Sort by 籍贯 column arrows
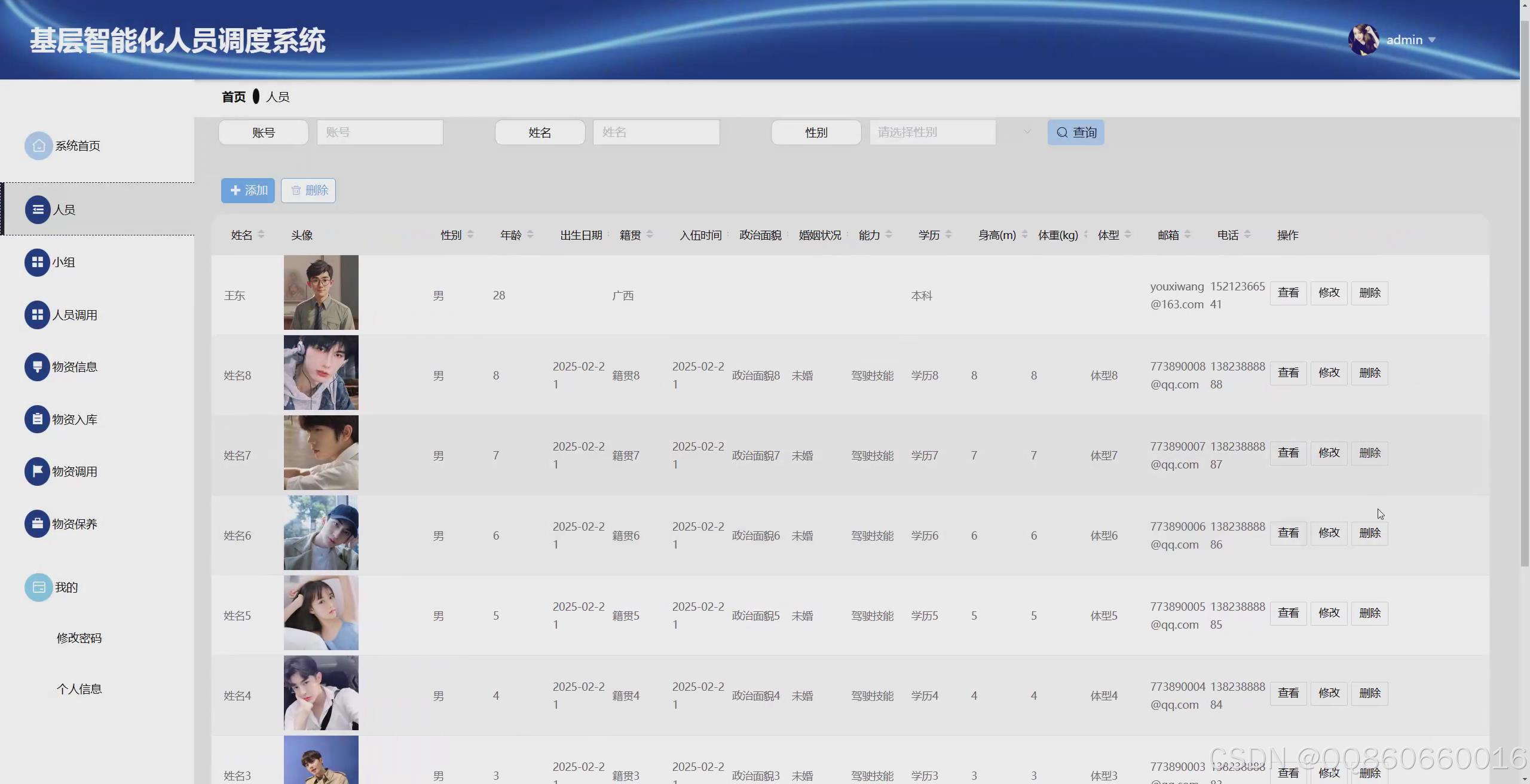1530x784 pixels. point(650,235)
